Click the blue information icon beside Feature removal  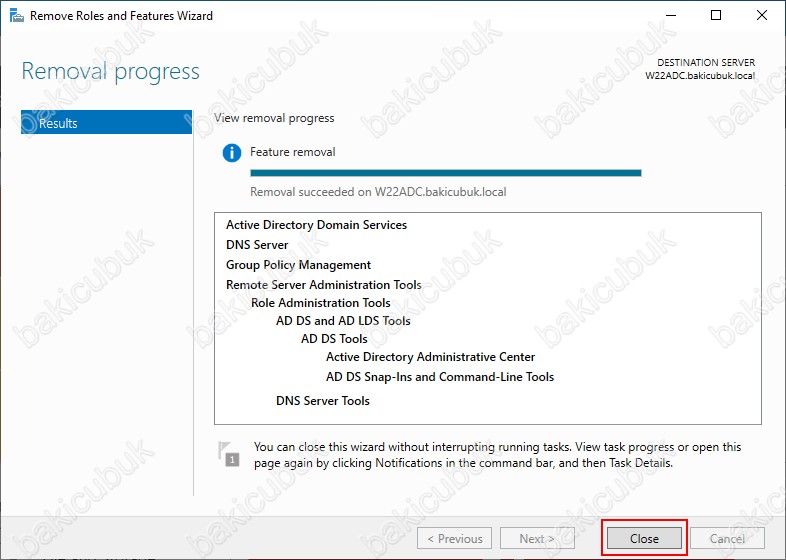232,153
